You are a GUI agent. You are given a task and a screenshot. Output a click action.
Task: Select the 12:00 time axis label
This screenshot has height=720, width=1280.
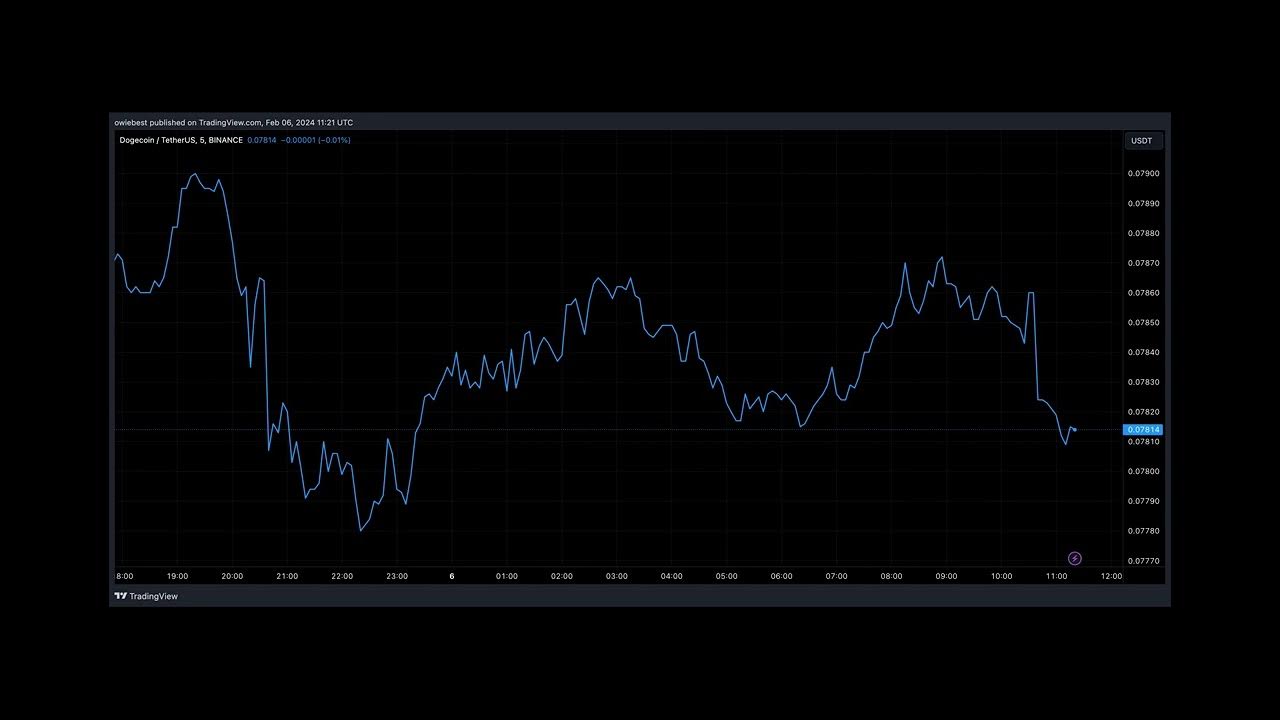click(1111, 577)
